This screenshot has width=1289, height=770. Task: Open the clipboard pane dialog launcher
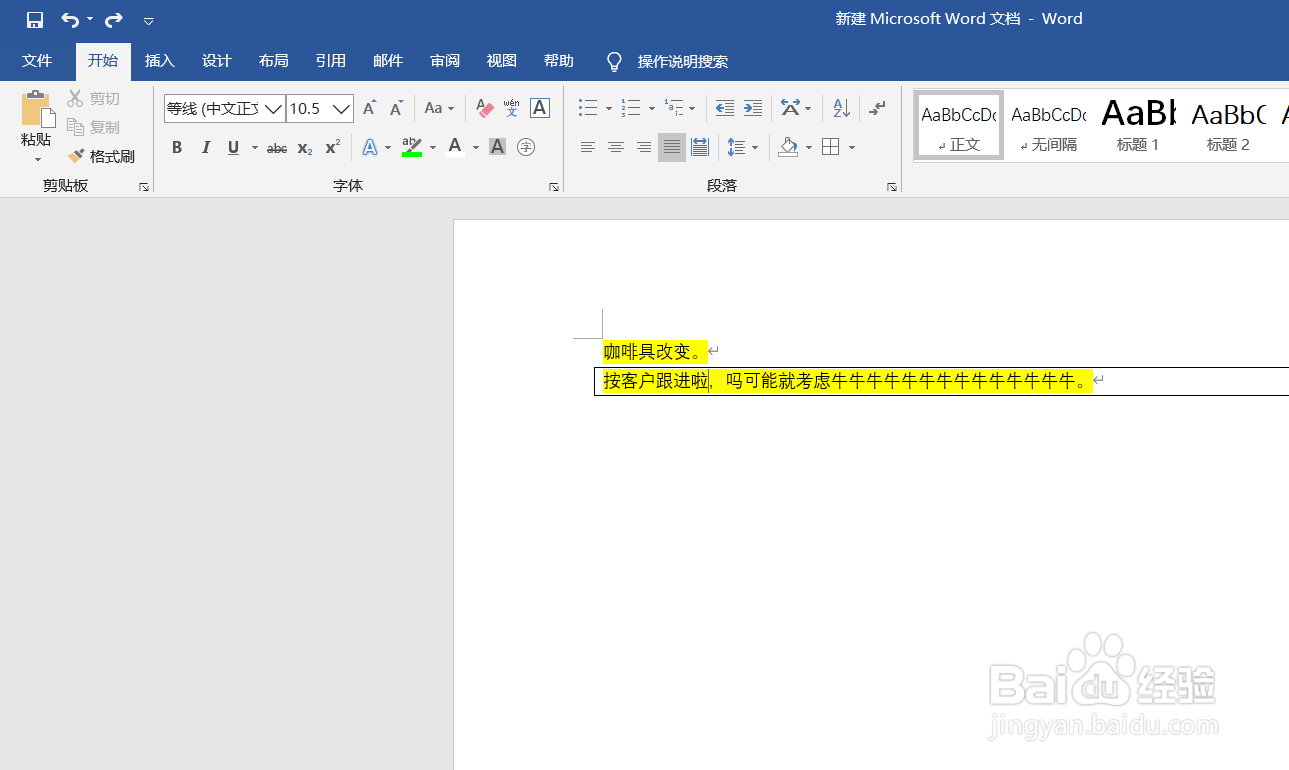coord(144,187)
